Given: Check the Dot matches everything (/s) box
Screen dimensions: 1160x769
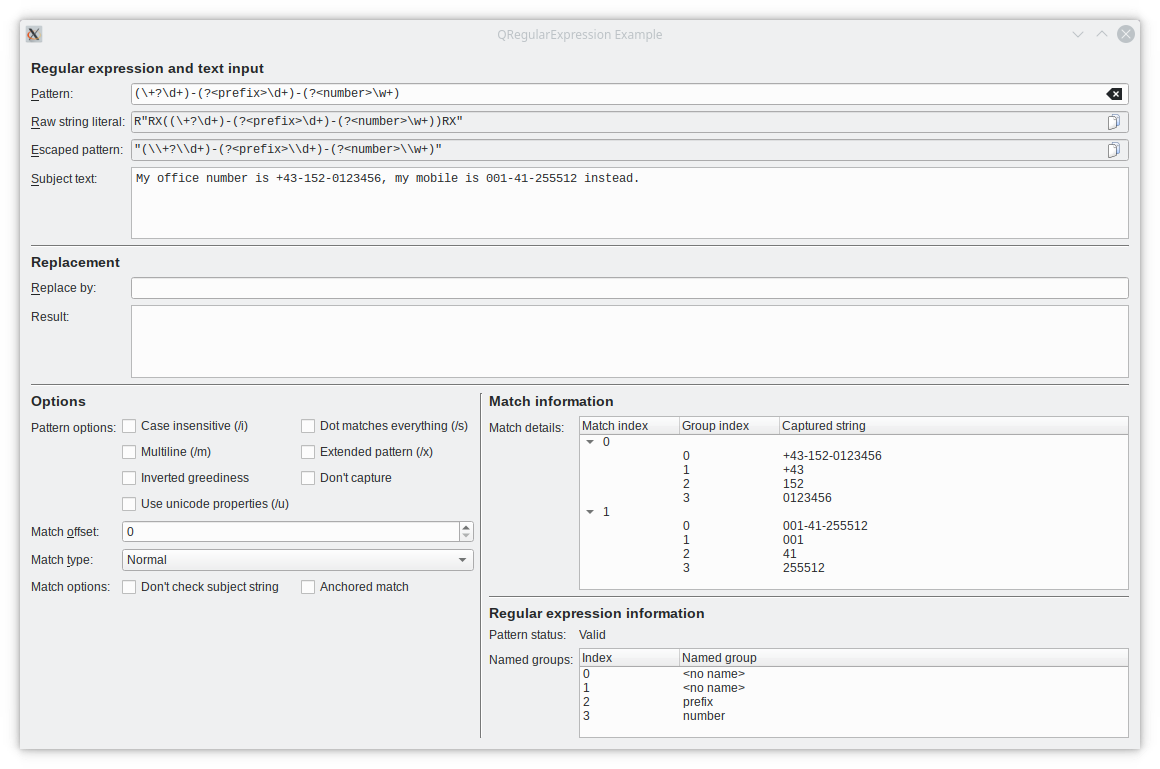Looking at the screenshot, I should click(x=308, y=426).
